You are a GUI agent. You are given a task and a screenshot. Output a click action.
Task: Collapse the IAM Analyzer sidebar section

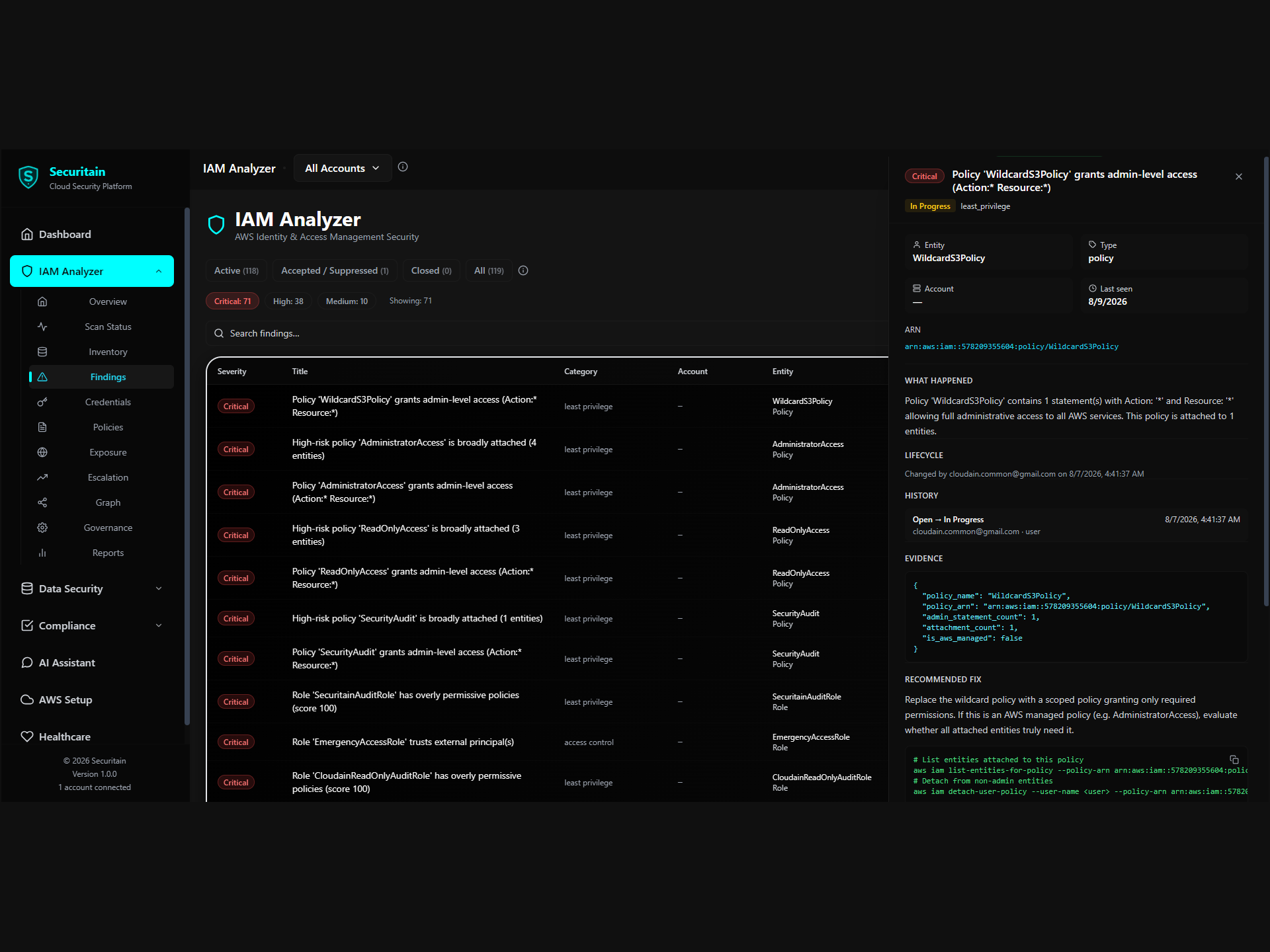[x=159, y=271]
